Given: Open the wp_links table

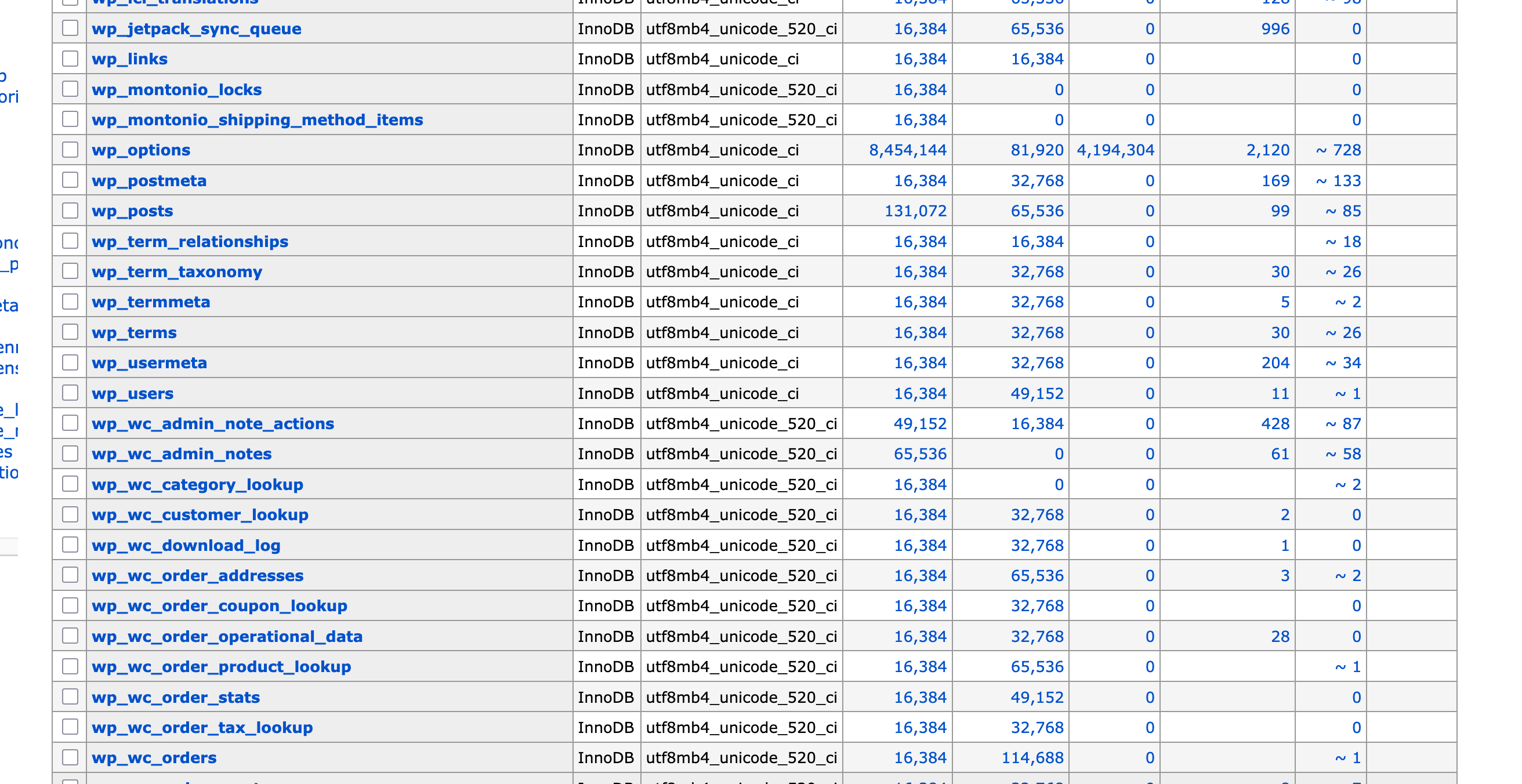Looking at the screenshot, I should 129,59.
